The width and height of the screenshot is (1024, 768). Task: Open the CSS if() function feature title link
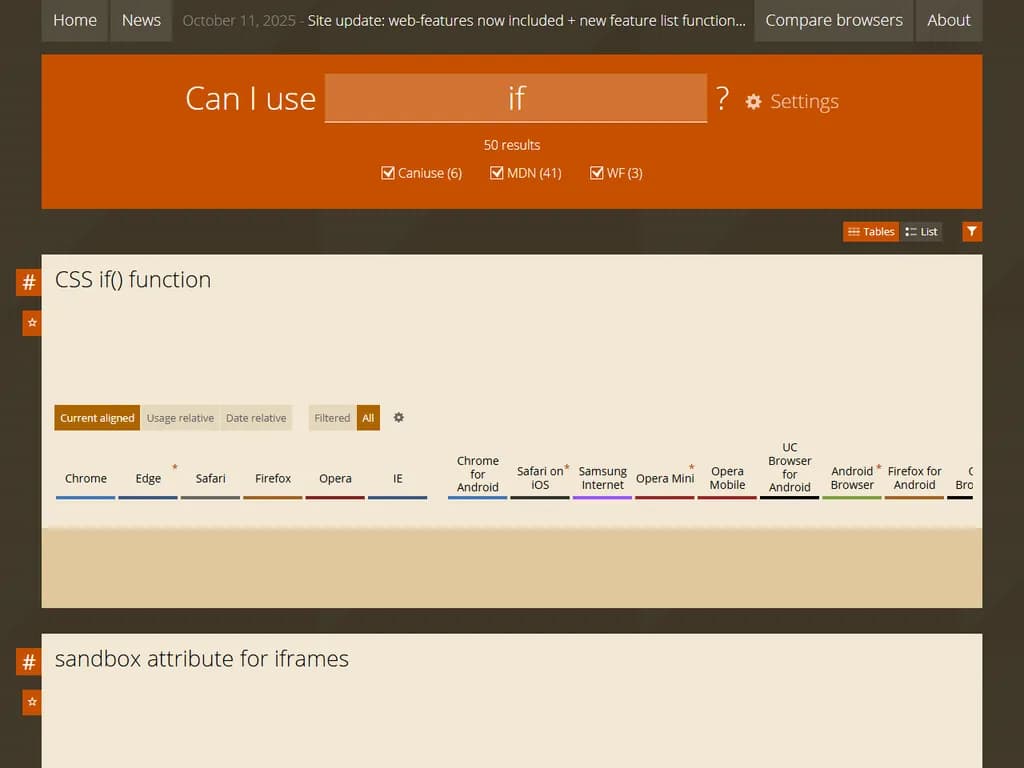[132, 280]
